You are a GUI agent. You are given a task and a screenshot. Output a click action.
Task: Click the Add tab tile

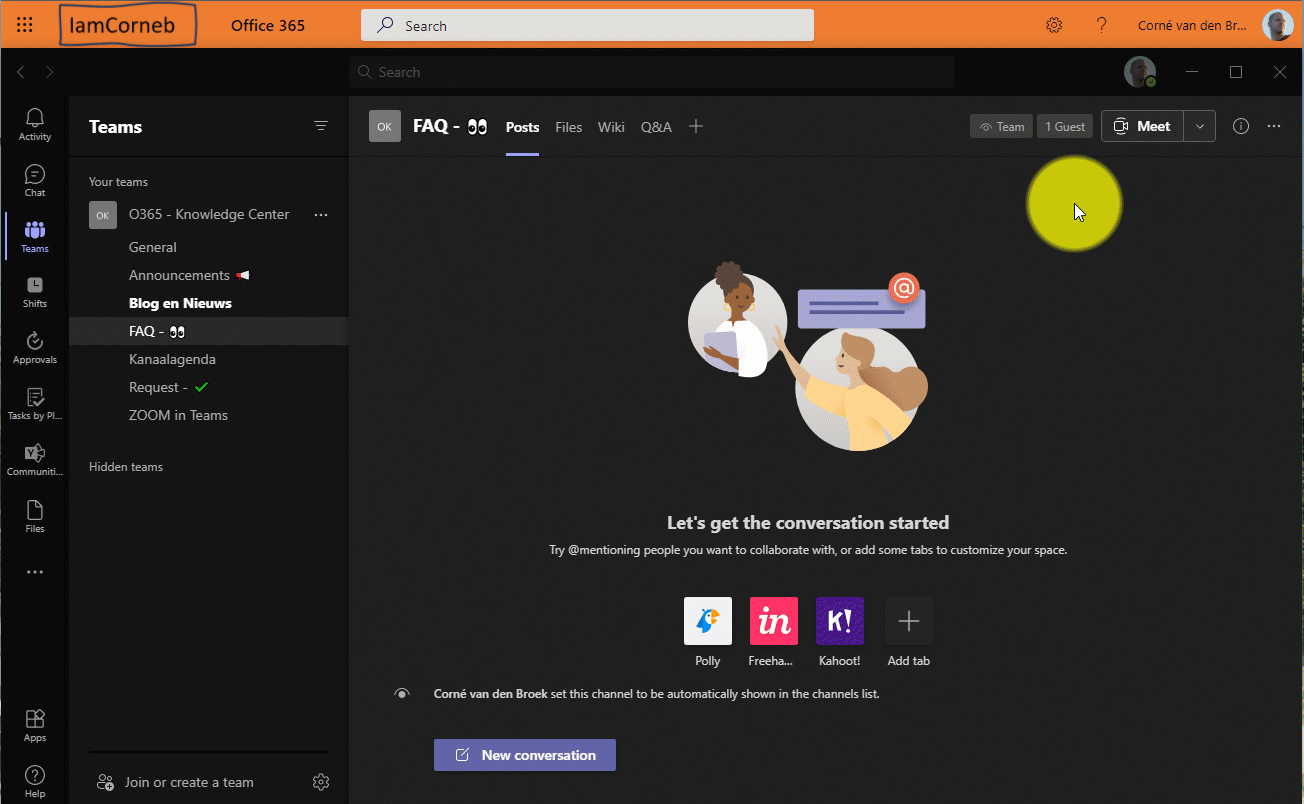point(908,621)
